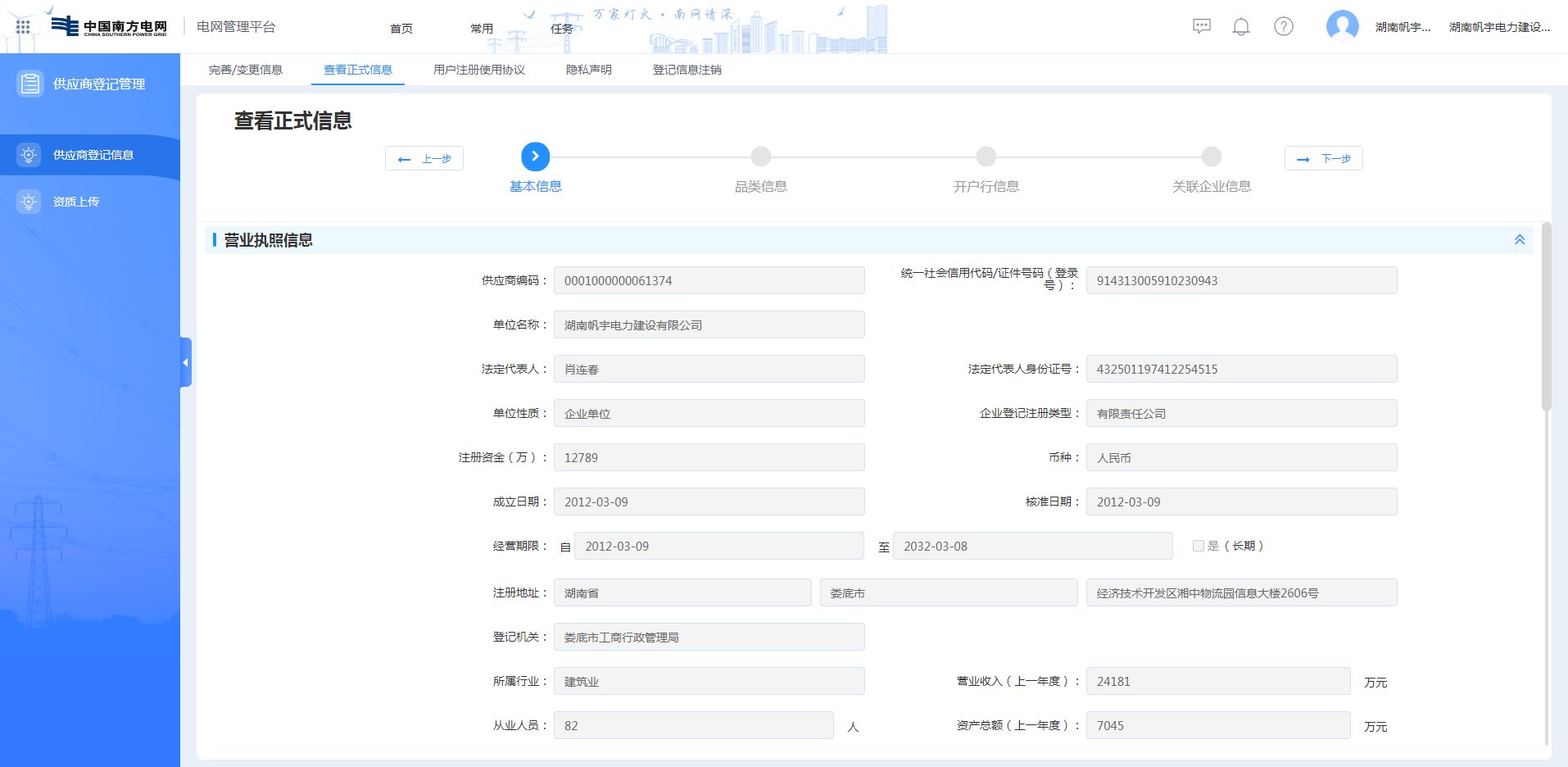The image size is (1568, 767).
Task: Open the help question mark icon
Action: click(x=1283, y=26)
